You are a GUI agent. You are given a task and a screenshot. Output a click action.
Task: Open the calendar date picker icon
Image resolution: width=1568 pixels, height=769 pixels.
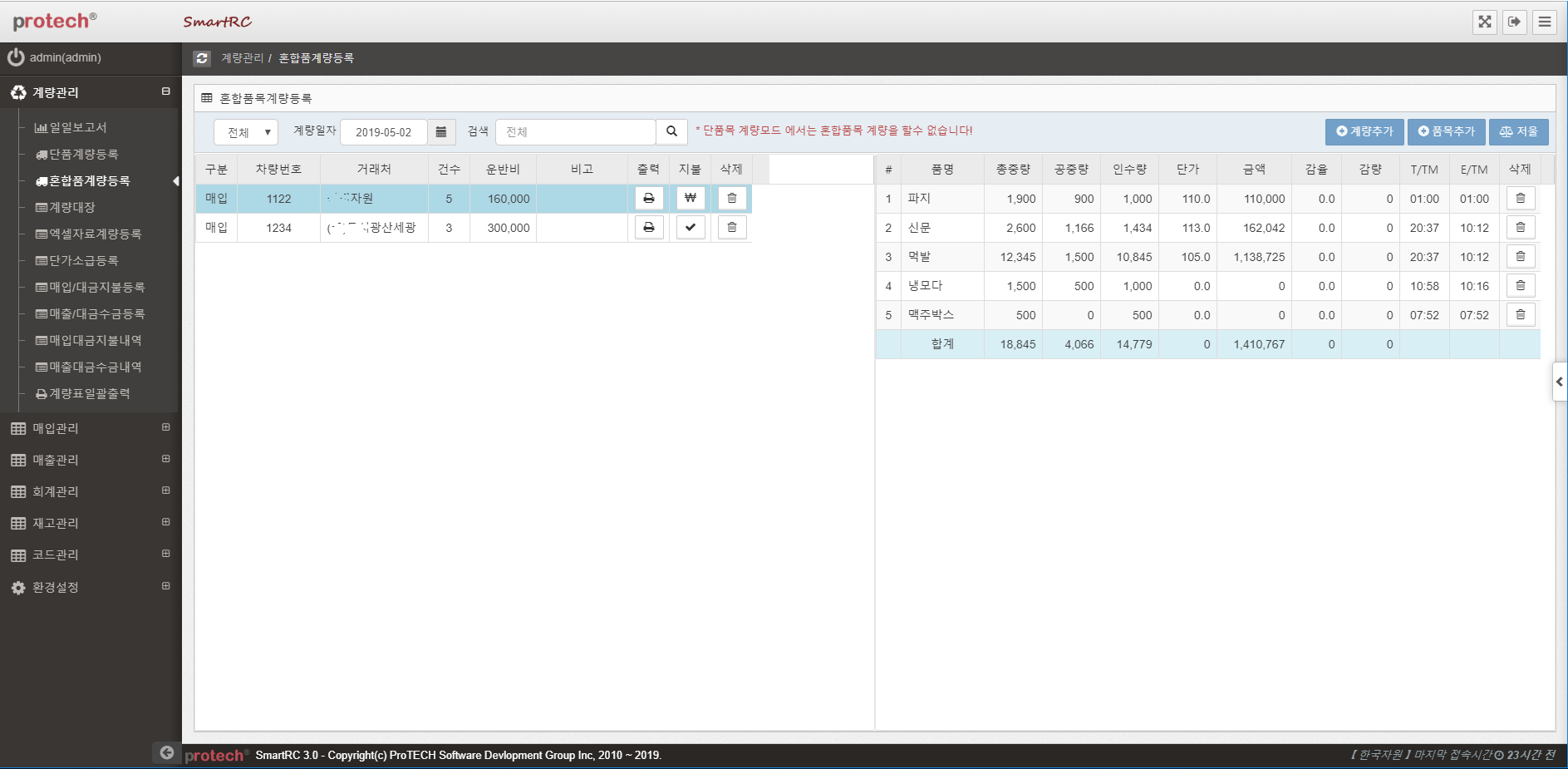point(441,132)
